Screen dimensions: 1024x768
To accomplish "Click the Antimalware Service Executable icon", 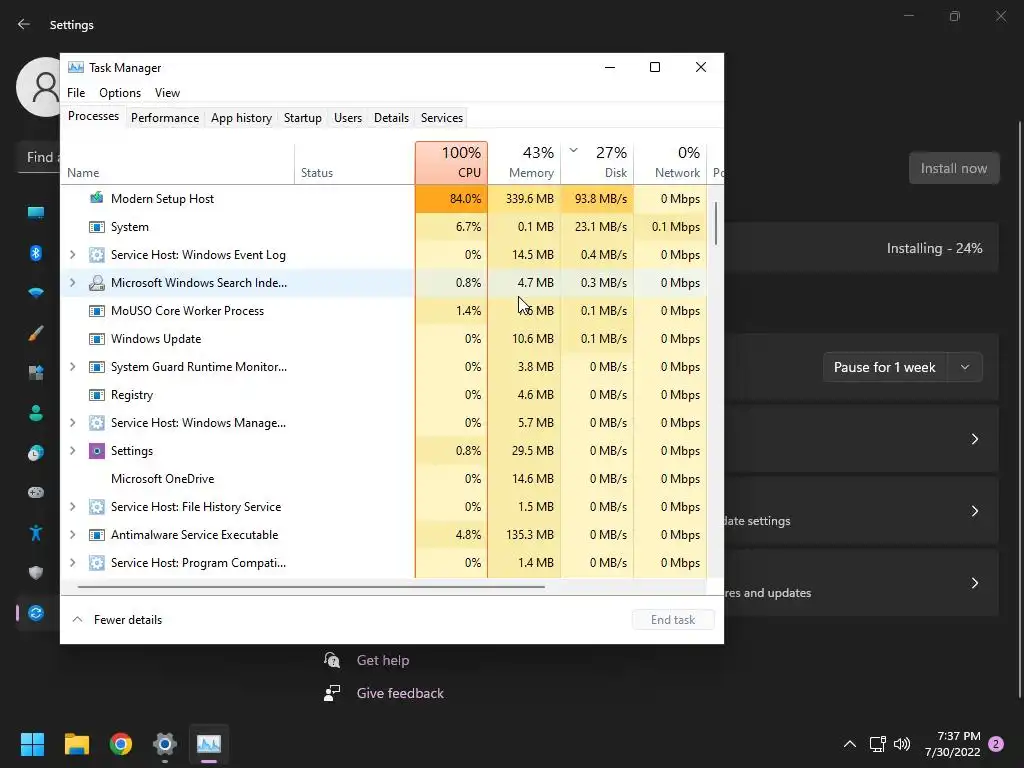I will click(x=97, y=535).
